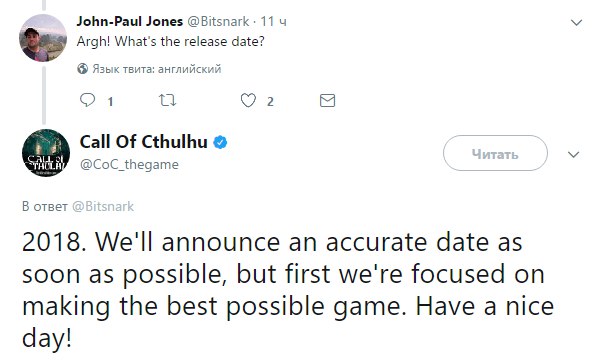This screenshot has height=361, width=599.
Task: Open John-Paul Jones's profile picture
Action: coord(43,38)
